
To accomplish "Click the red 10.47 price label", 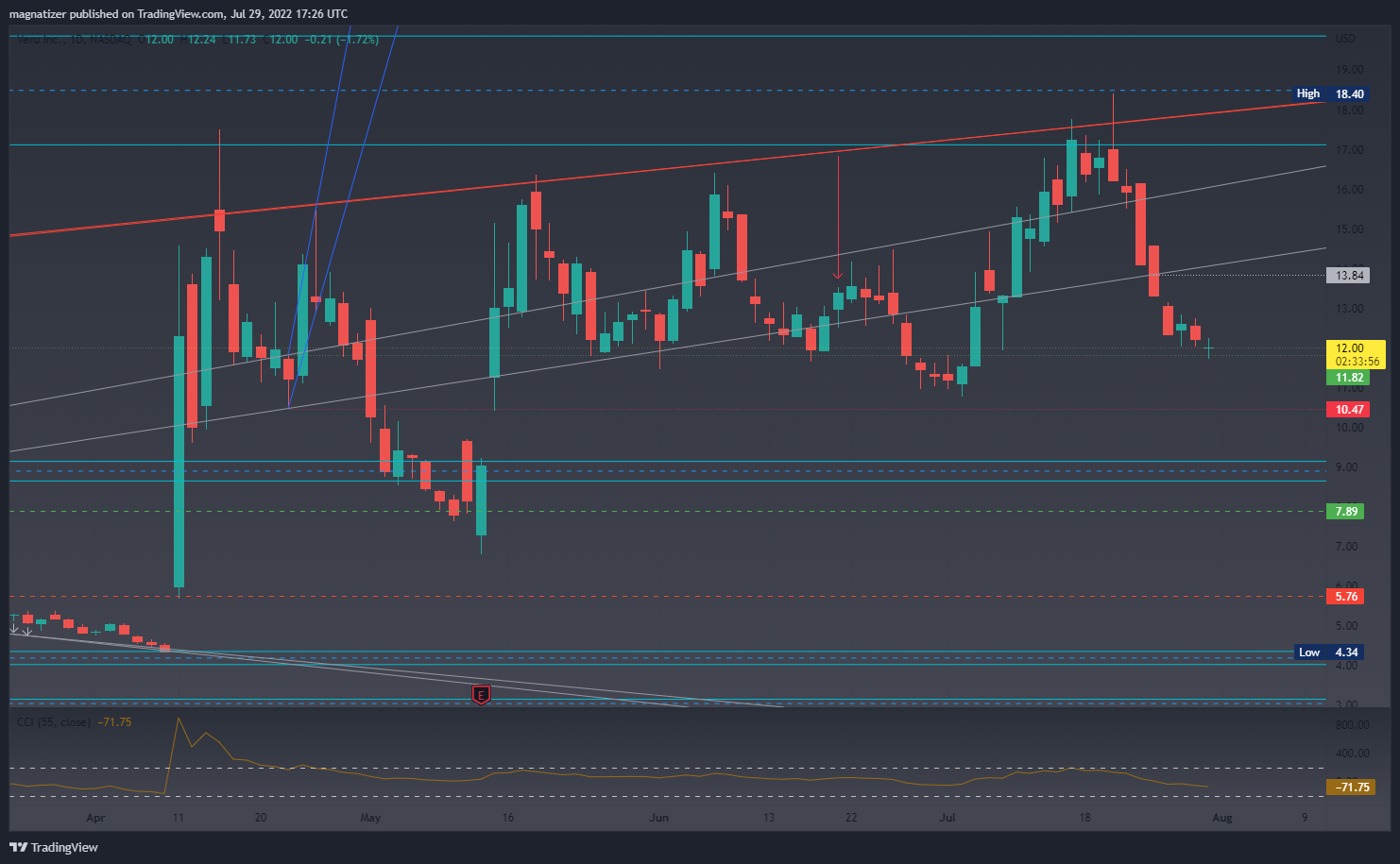I will tap(1348, 410).
